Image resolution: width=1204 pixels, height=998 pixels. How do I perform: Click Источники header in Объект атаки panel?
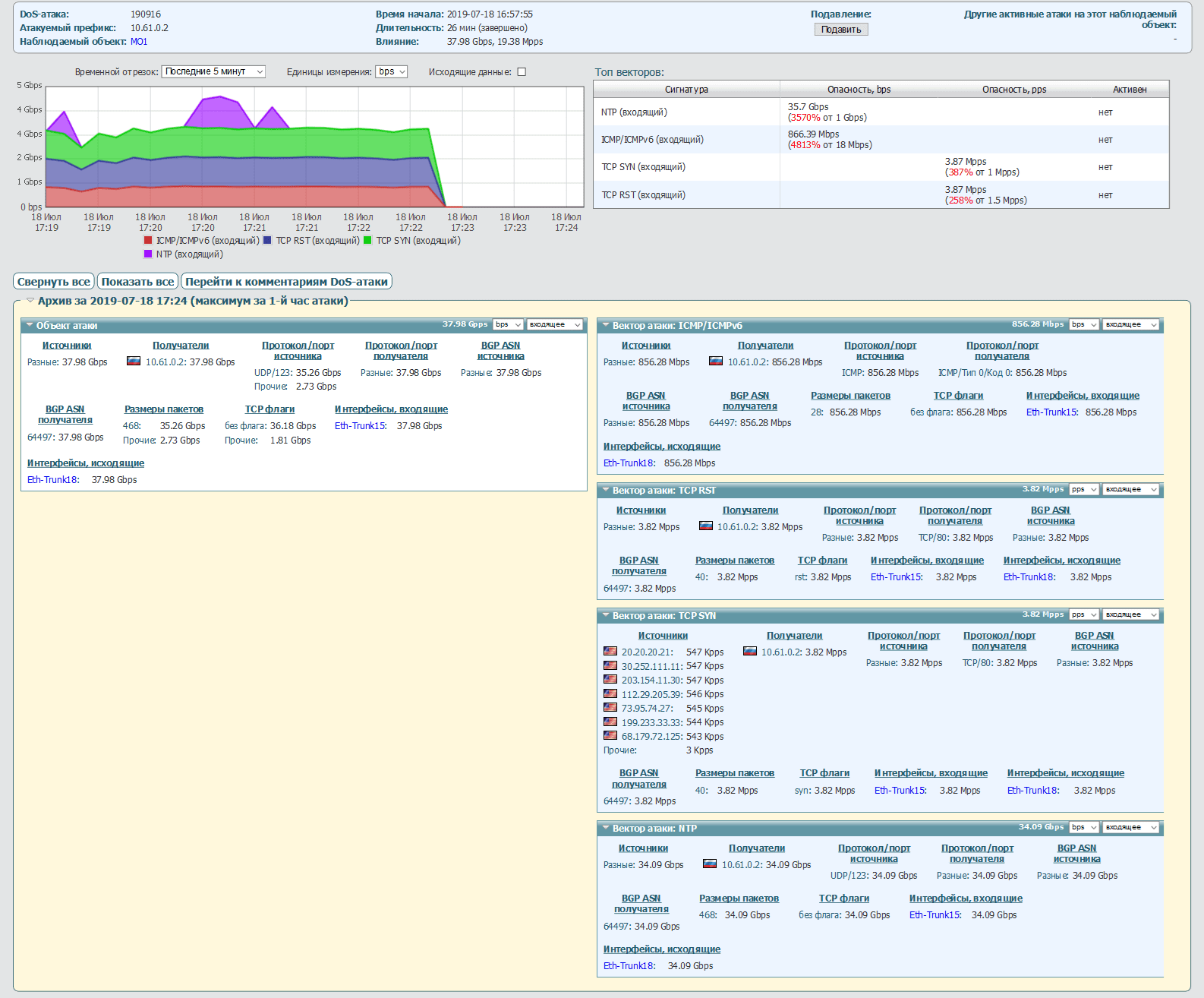click(x=67, y=346)
